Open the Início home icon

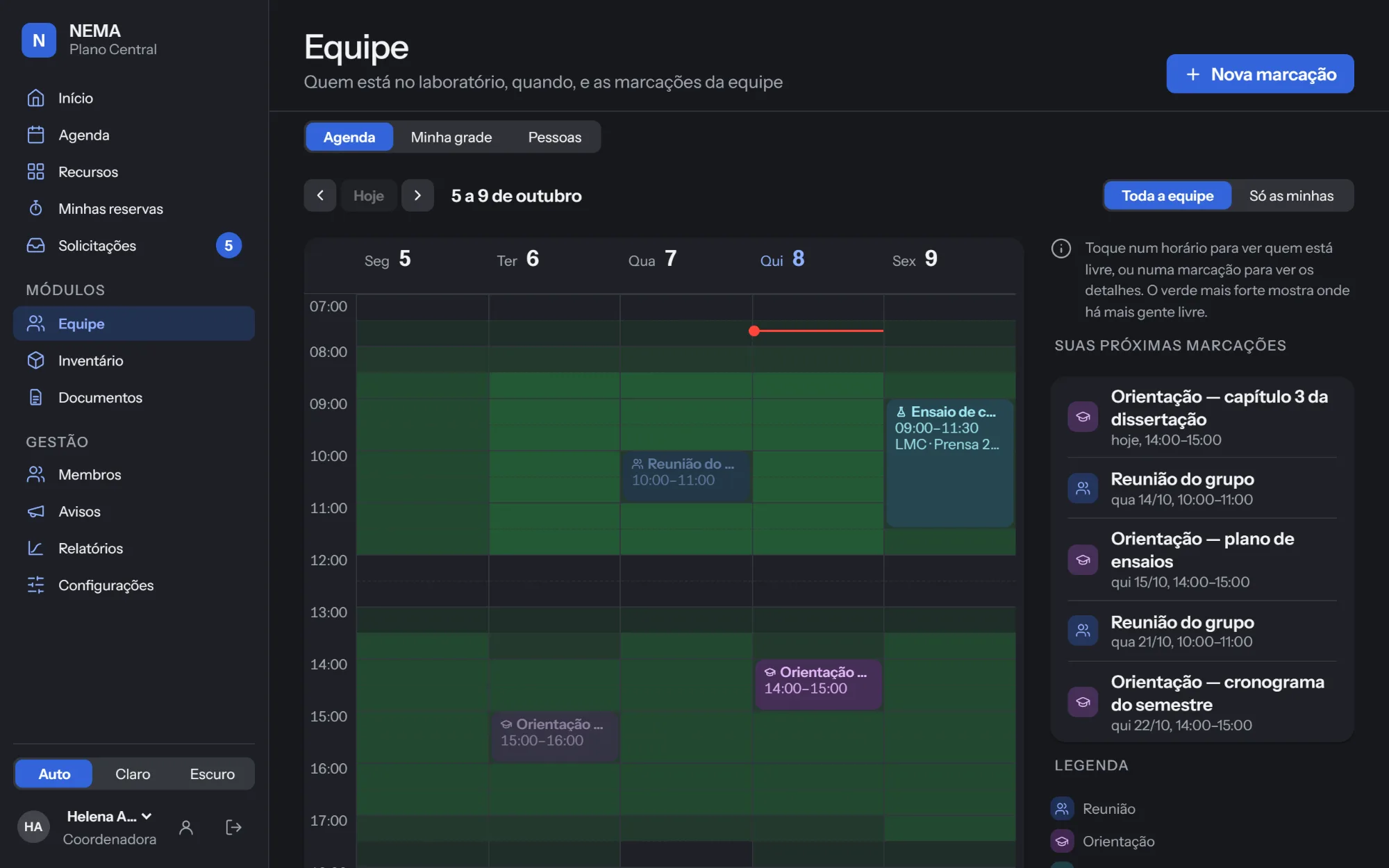pos(35,98)
